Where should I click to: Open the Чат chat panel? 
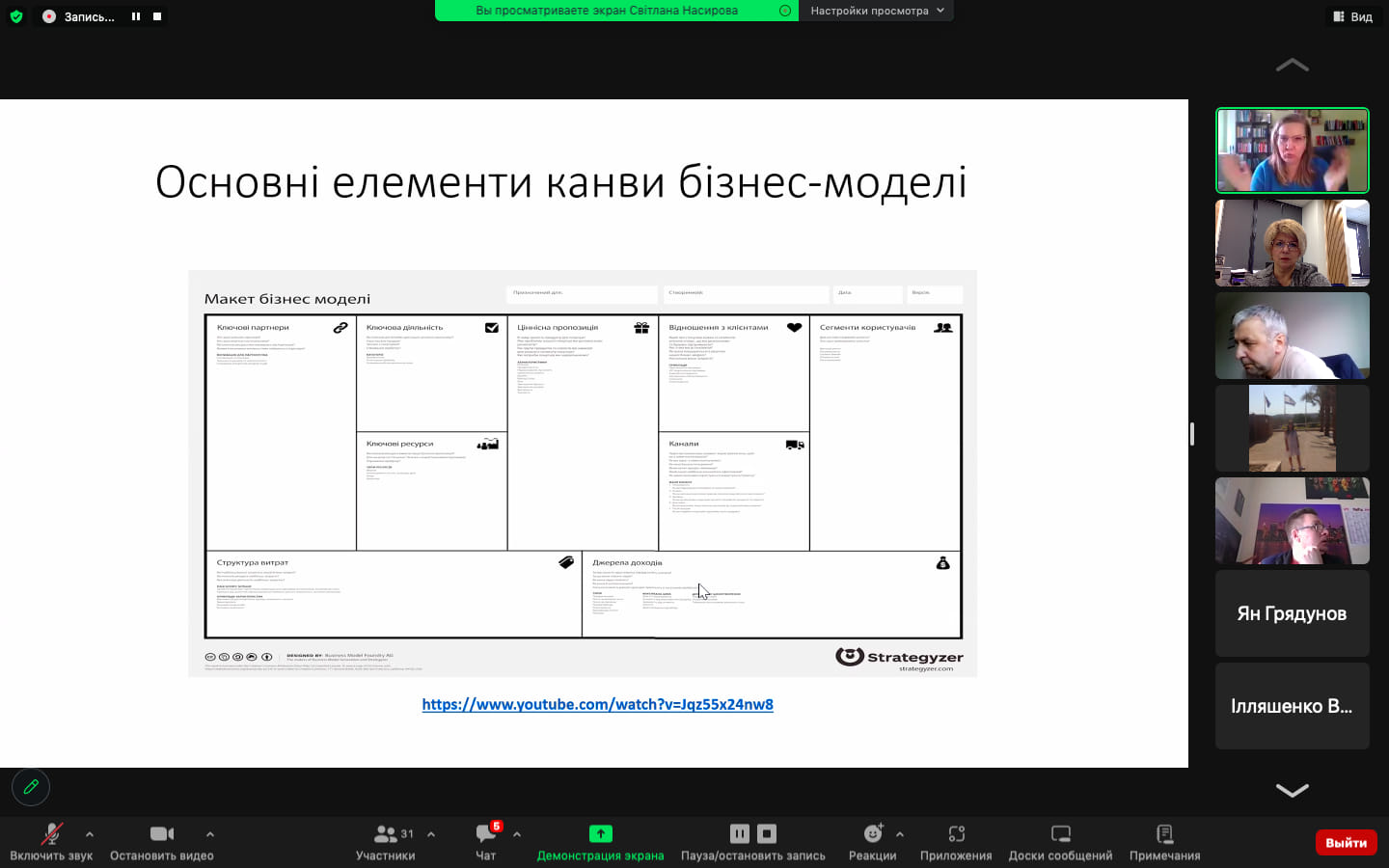pos(486,841)
